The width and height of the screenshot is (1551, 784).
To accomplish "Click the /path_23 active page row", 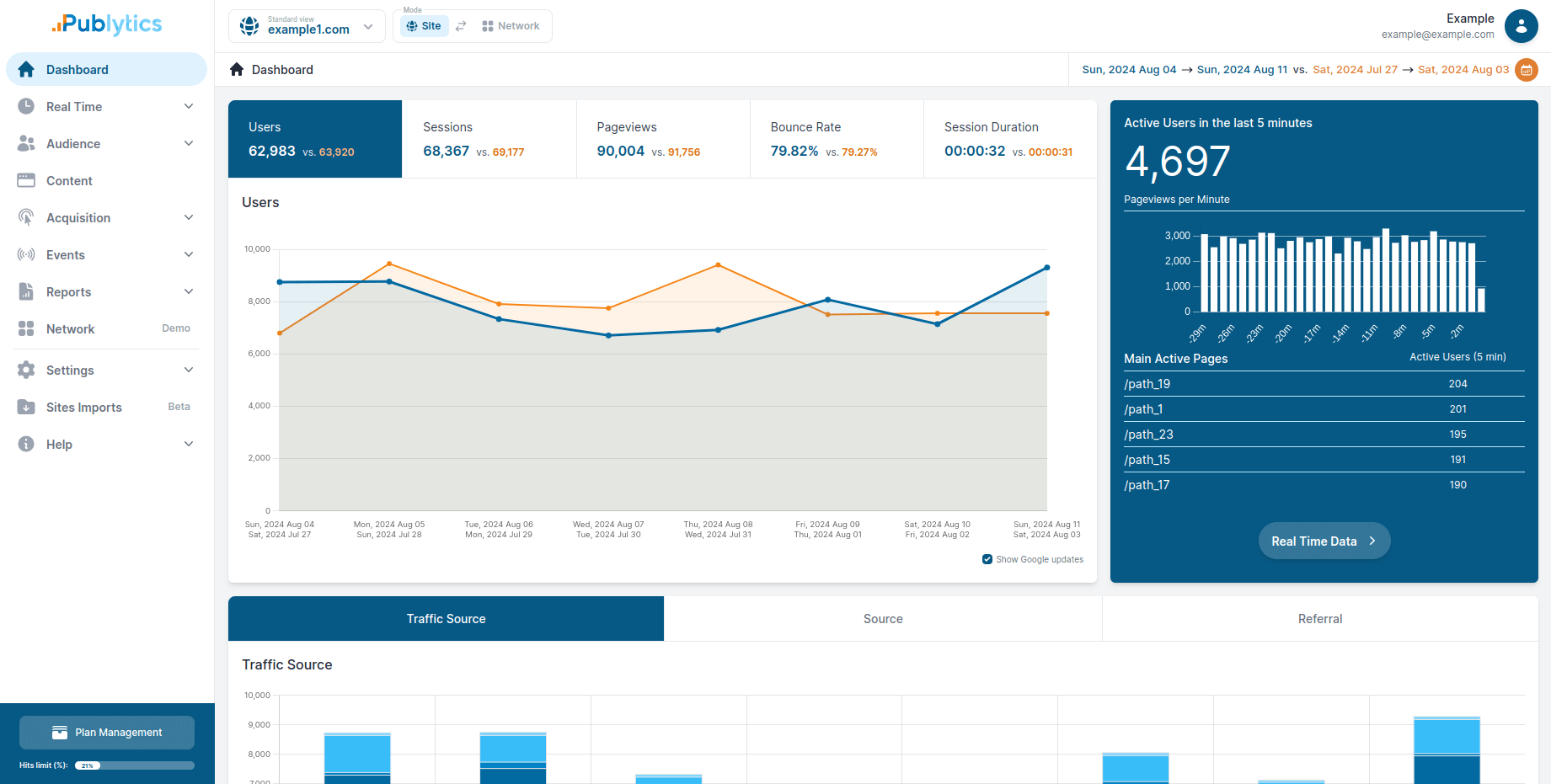I will point(1324,435).
